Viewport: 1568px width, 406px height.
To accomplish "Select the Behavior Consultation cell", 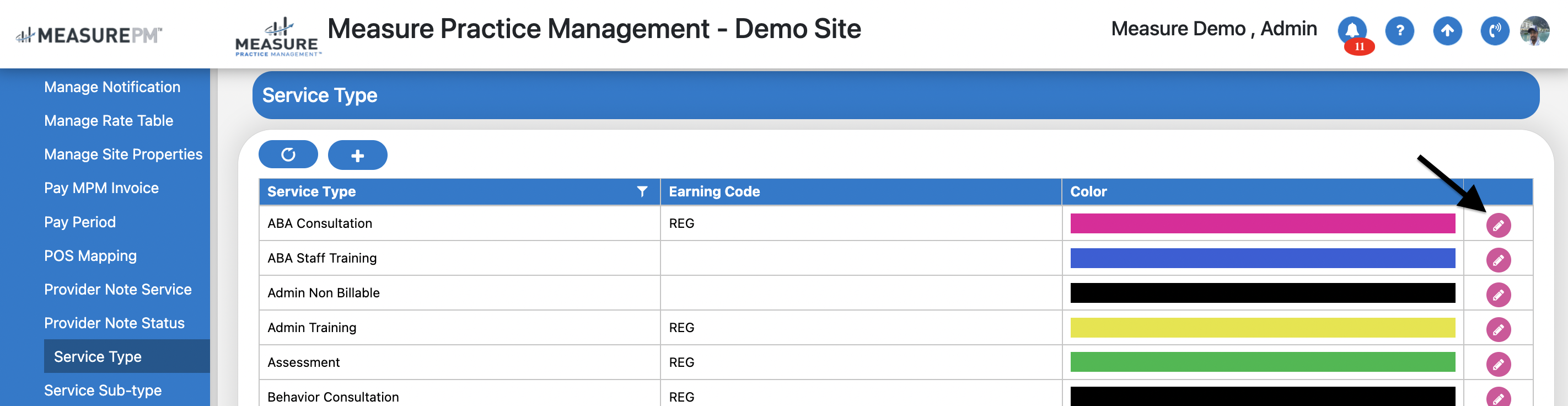I will coord(460,393).
